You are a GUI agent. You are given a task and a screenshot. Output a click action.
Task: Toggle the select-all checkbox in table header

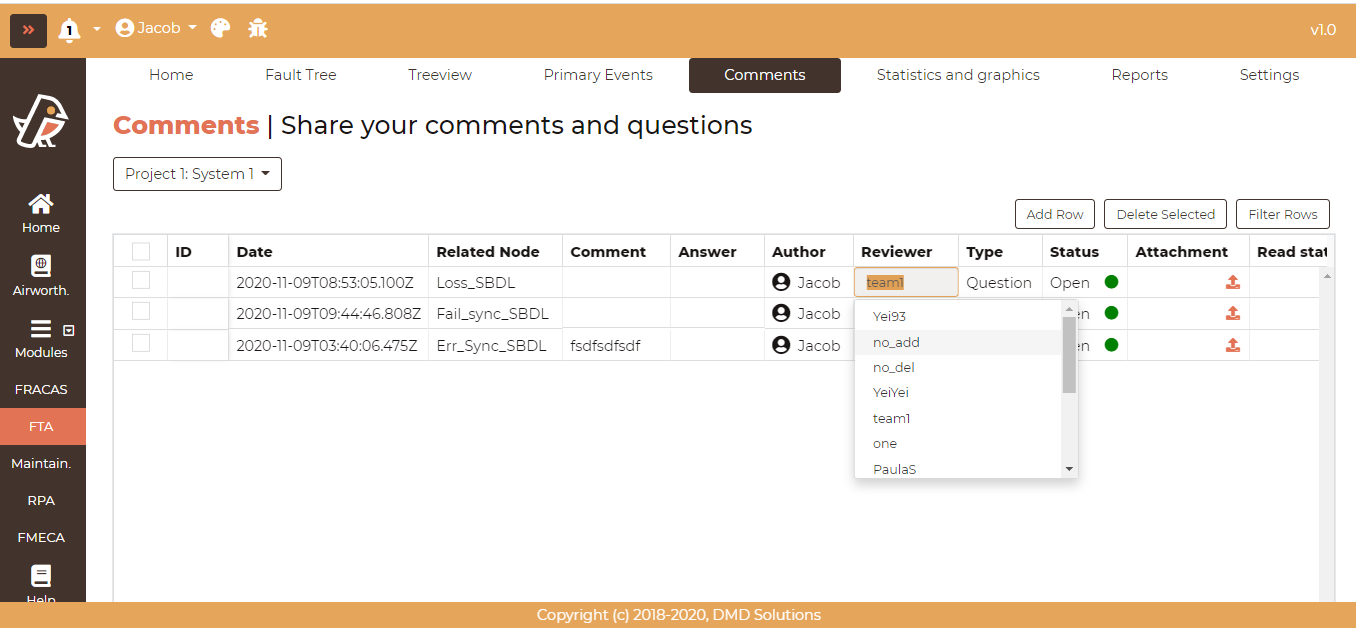point(141,251)
